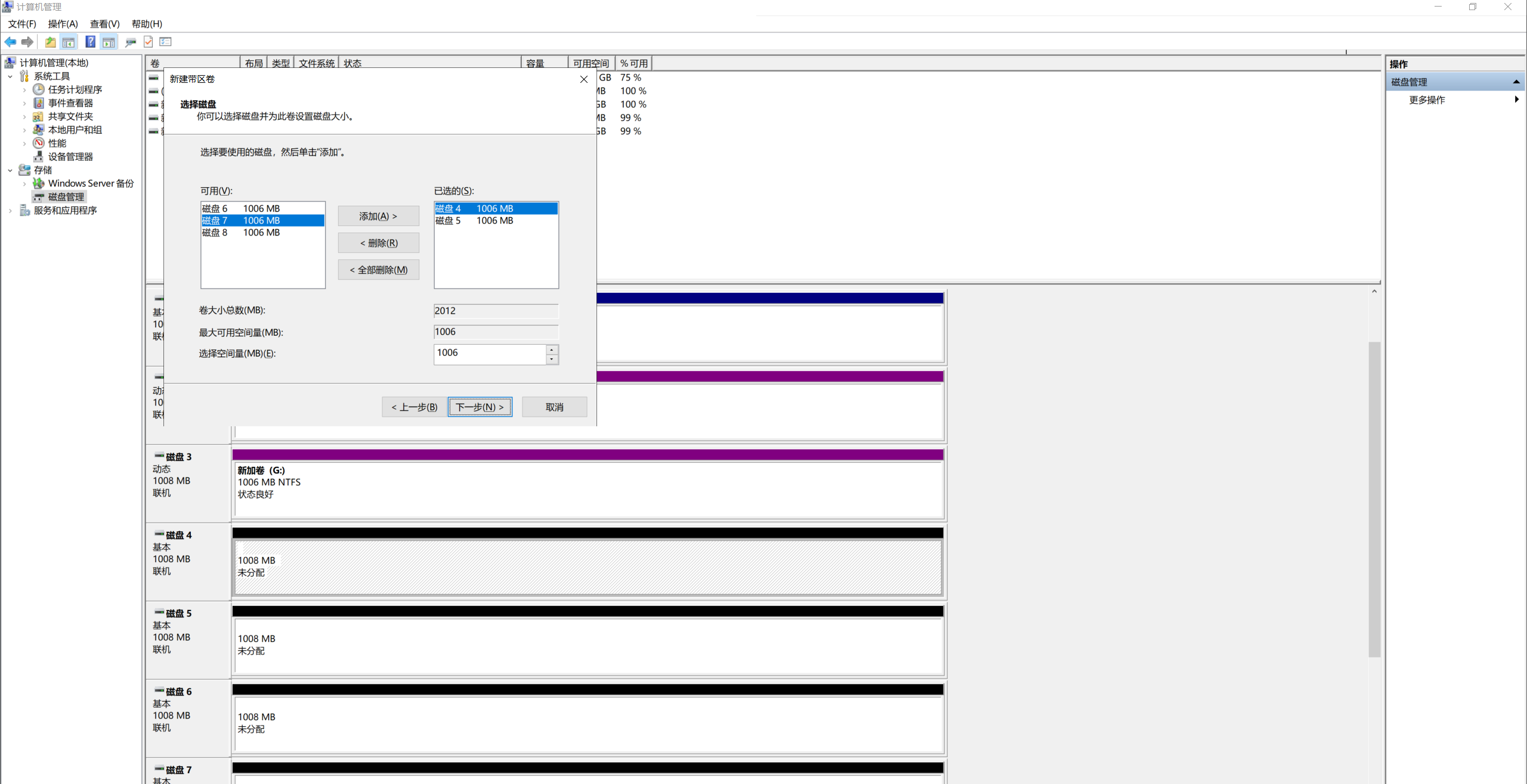
Task: Click the Rescan Disks toolbar icon
Action: point(131,42)
